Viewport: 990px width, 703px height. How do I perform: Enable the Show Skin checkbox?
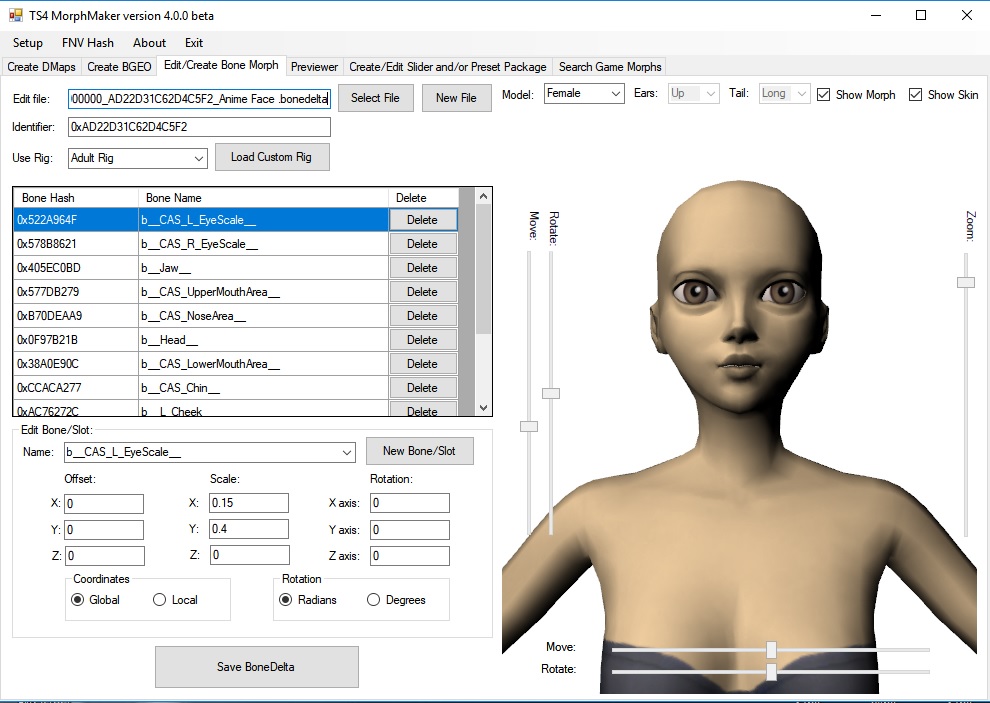(x=914, y=93)
